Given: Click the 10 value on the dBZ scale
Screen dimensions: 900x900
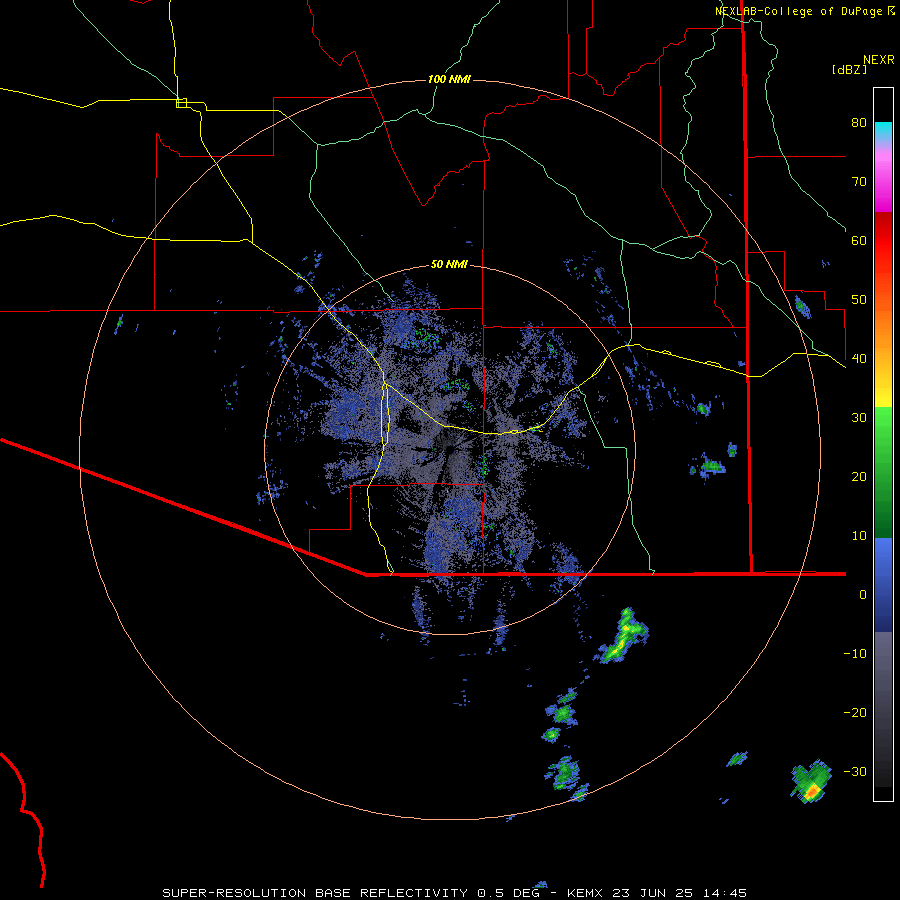Looking at the screenshot, I should point(859,536).
